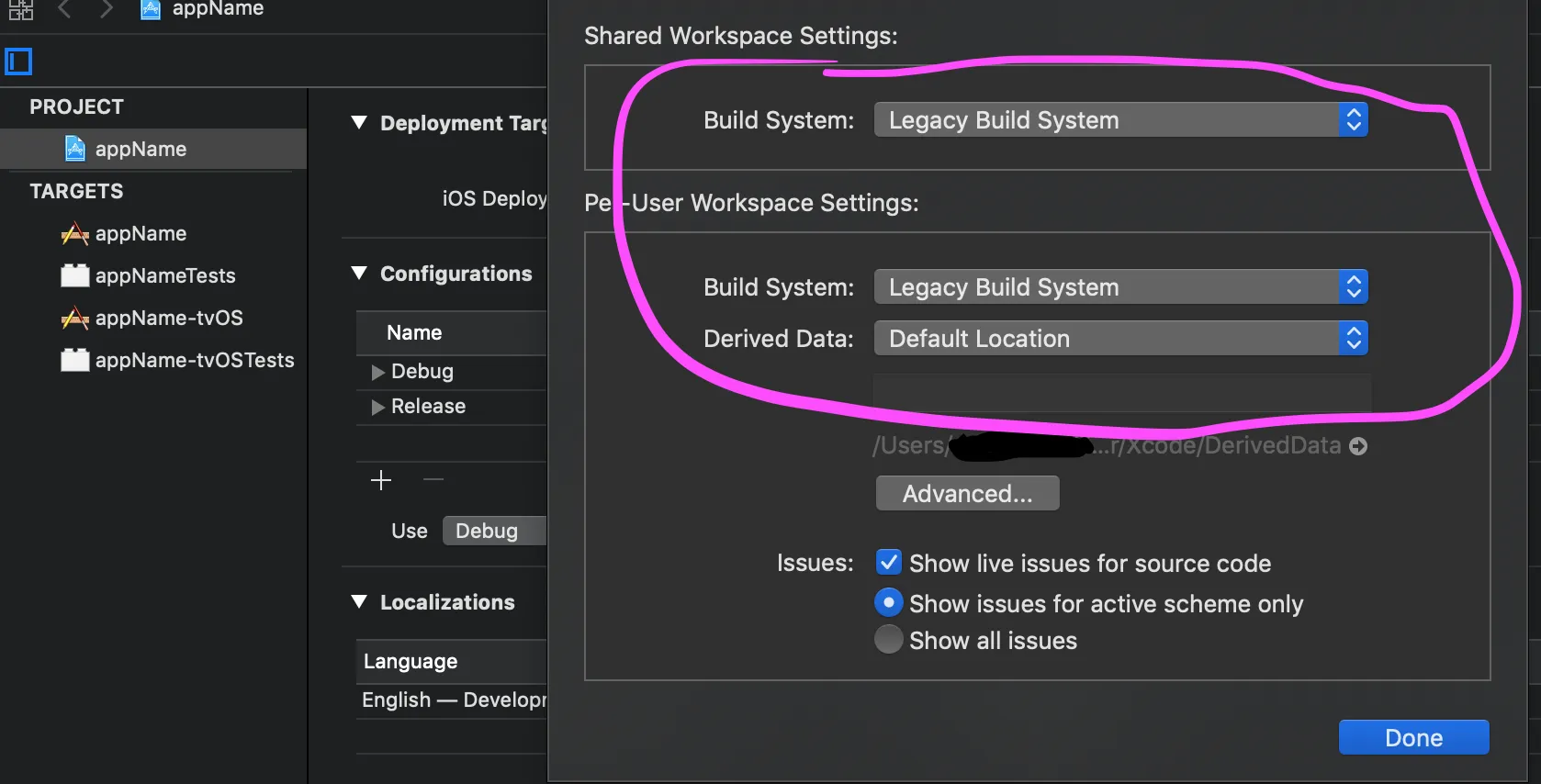Select the Show all issues option
This screenshot has width=1541, height=784.
click(889, 640)
